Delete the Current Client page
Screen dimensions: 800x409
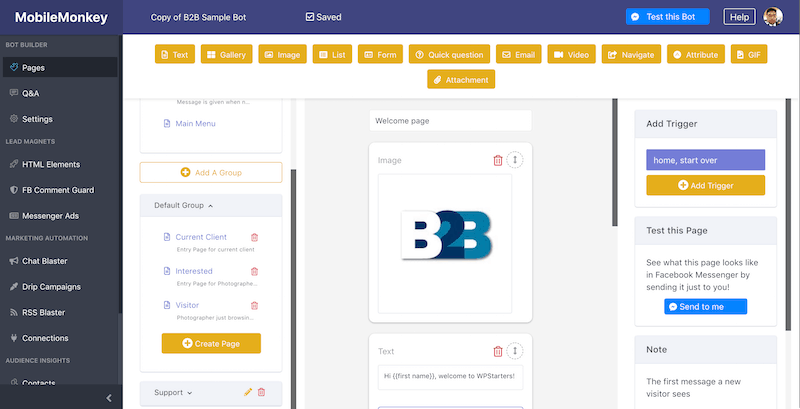(254, 237)
